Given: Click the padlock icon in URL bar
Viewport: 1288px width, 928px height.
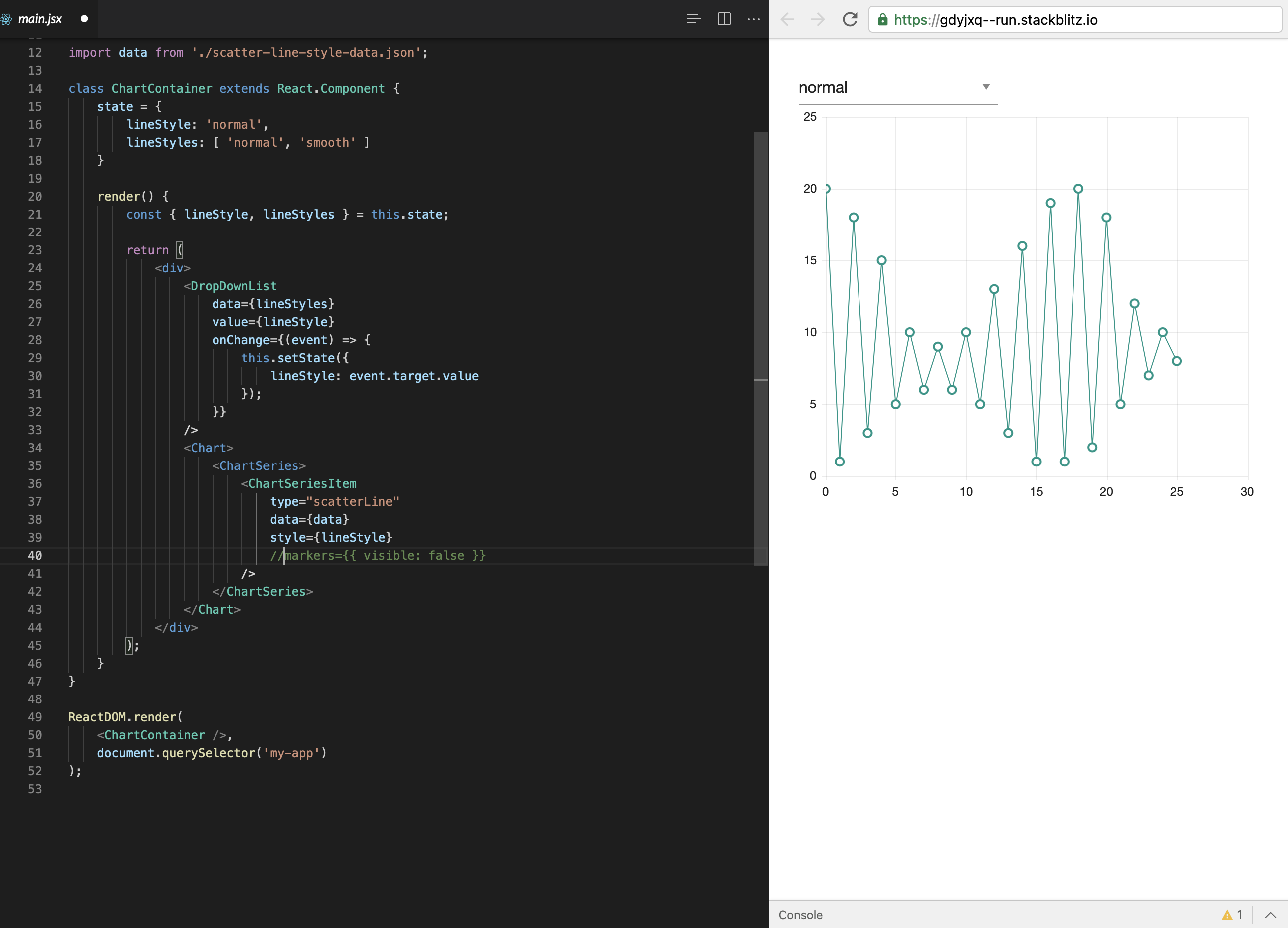Looking at the screenshot, I should [x=882, y=20].
